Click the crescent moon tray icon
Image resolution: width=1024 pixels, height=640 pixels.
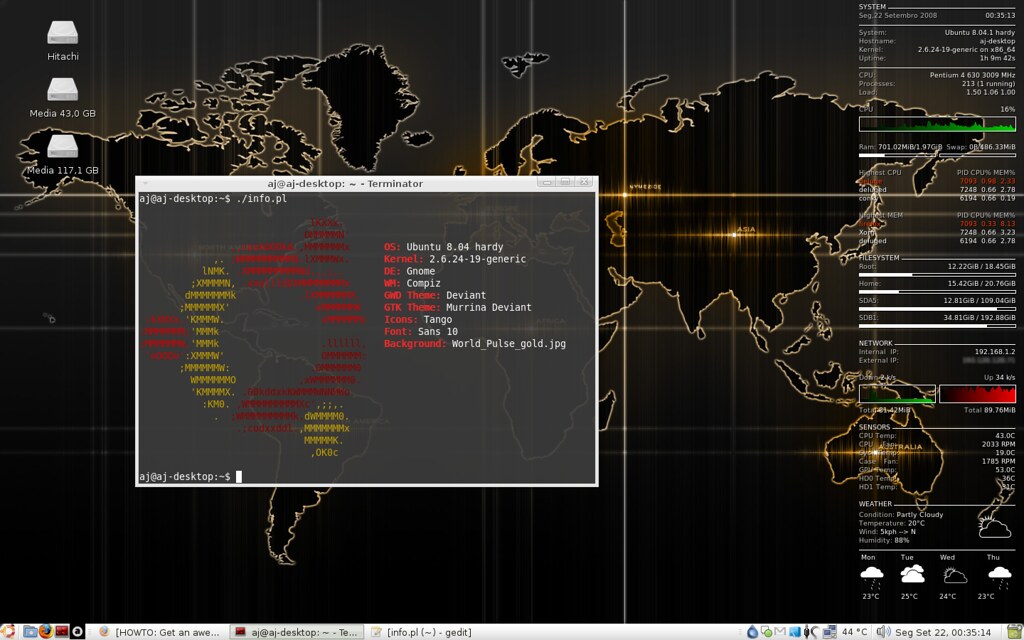click(x=814, y=632)
